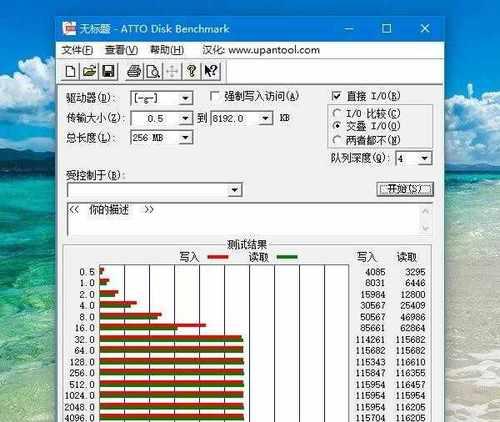Expand the 队列深度 queue depth dropdown
500x422 pixels.
pos(424,158)
